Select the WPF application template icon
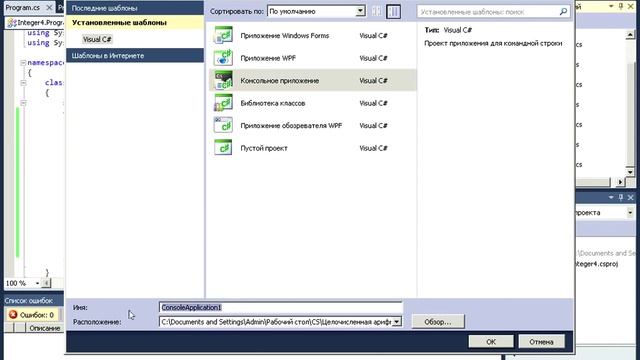The height and width of the screenshot is (360, 640). [x=223, y=58]
